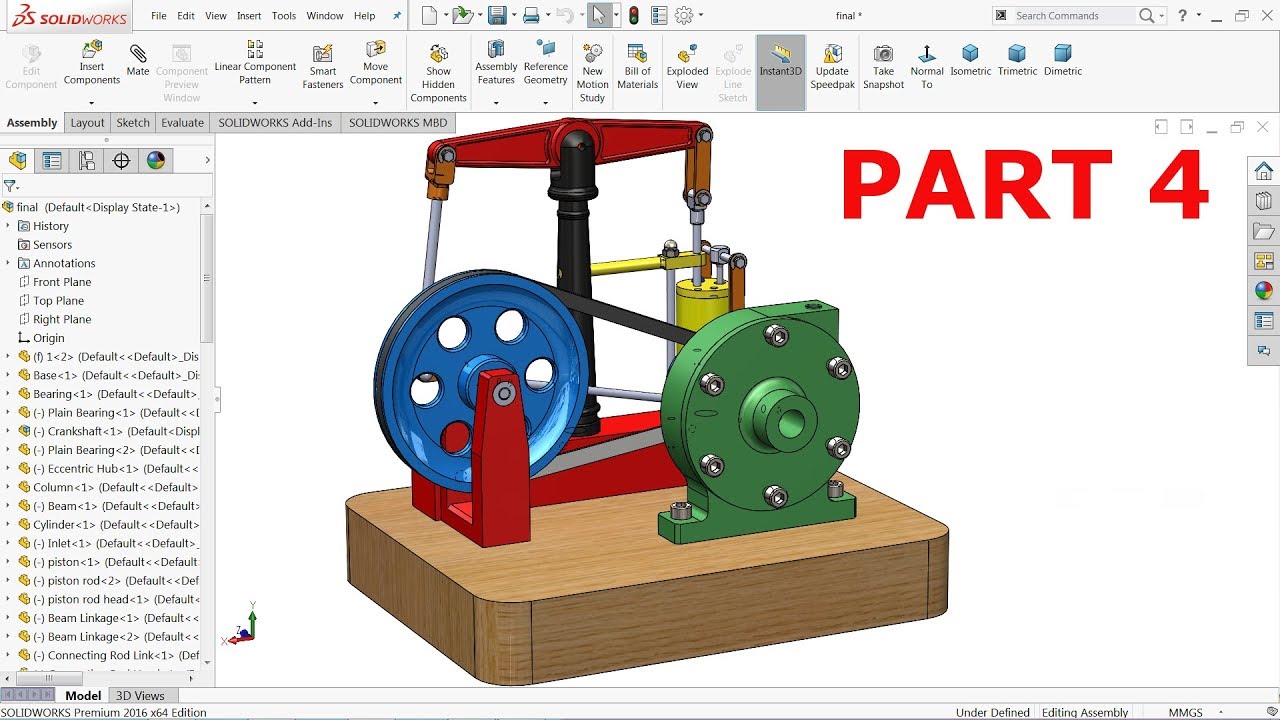Viewport: 1280px width, 720px height.
Task: Open the Options gear icon
Action: (684, 15)
